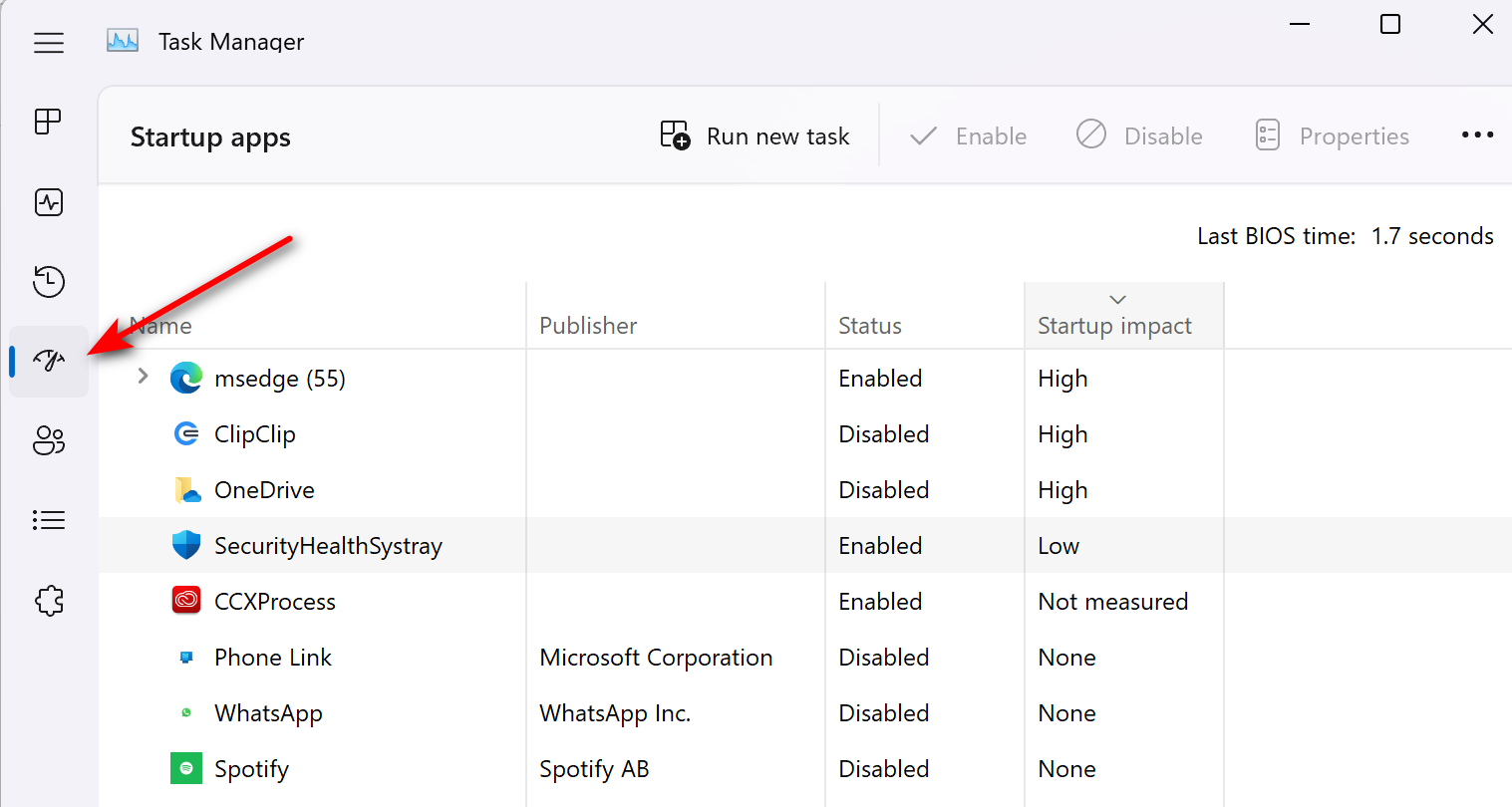Image resolution: width=1512 pixels, height=807 pixels.
Task: Click the Disabled status of WhatsApp
Action: [884, 713]
